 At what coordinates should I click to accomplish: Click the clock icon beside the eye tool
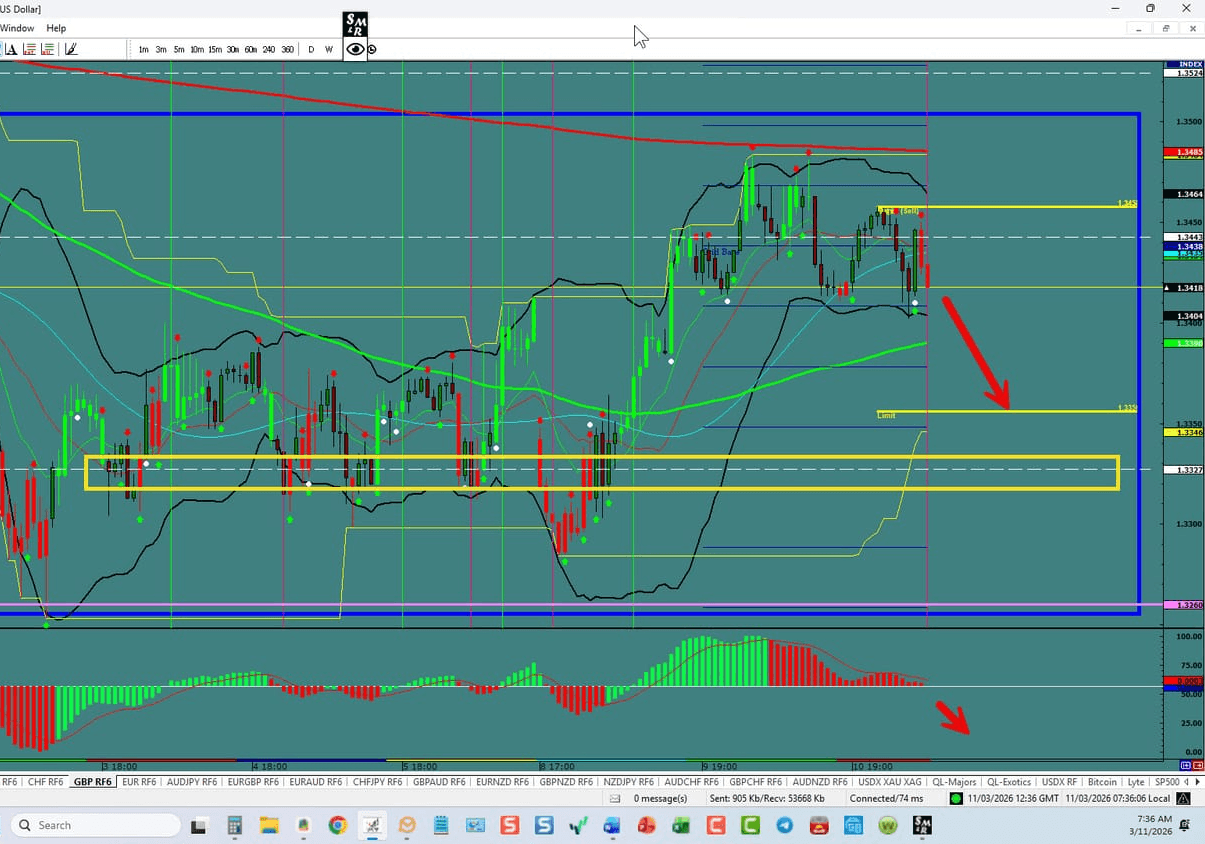coord(372,48)
